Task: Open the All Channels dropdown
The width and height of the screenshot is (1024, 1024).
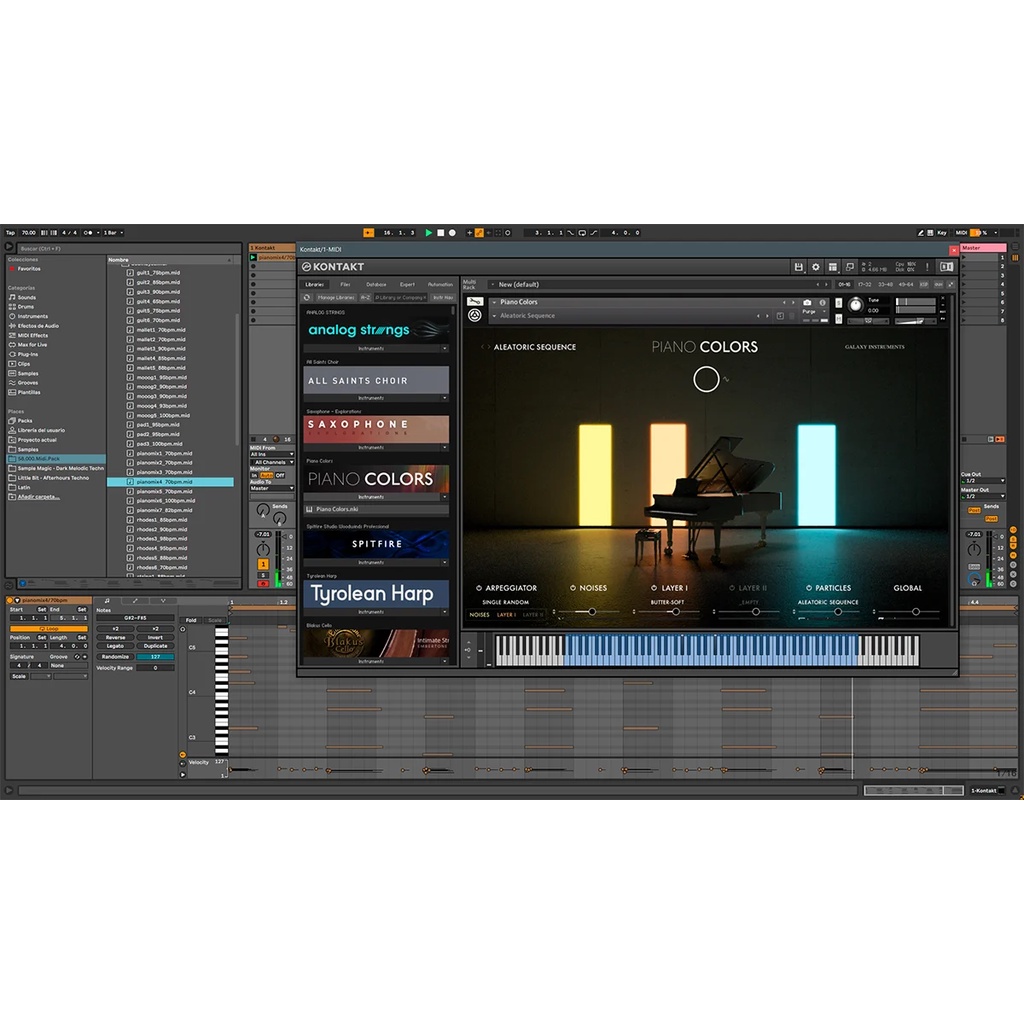Action: click(x=272, y=462)
